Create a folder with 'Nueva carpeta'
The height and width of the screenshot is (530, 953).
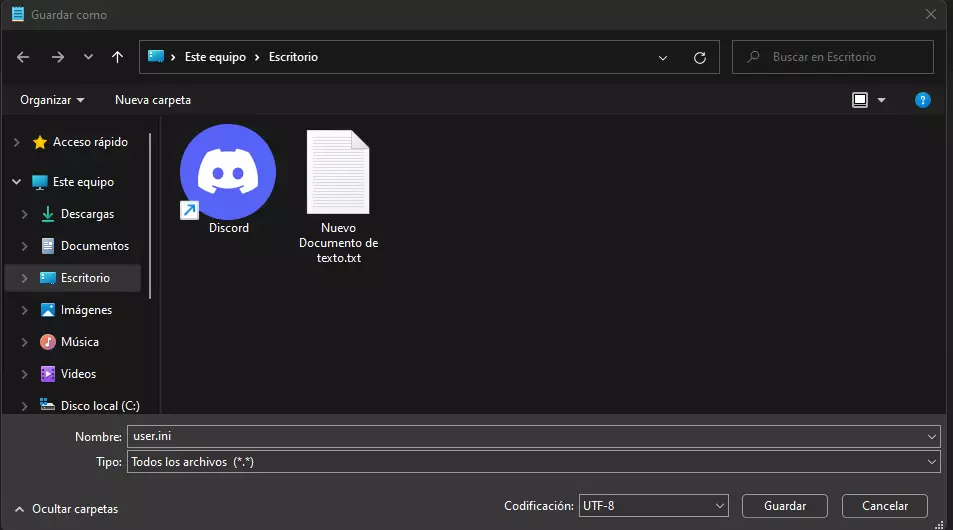pos(153,100)
